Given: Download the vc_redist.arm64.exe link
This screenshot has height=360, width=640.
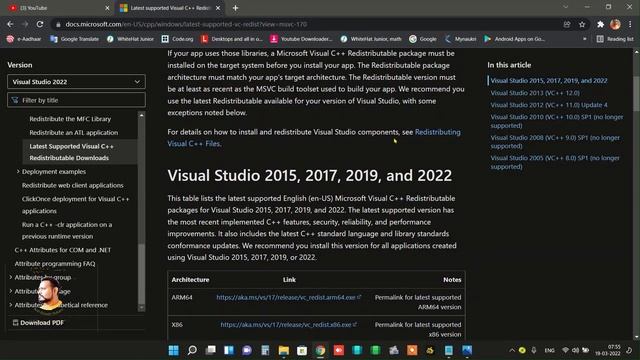Looking at the screenshot, I should click(289, 297).
